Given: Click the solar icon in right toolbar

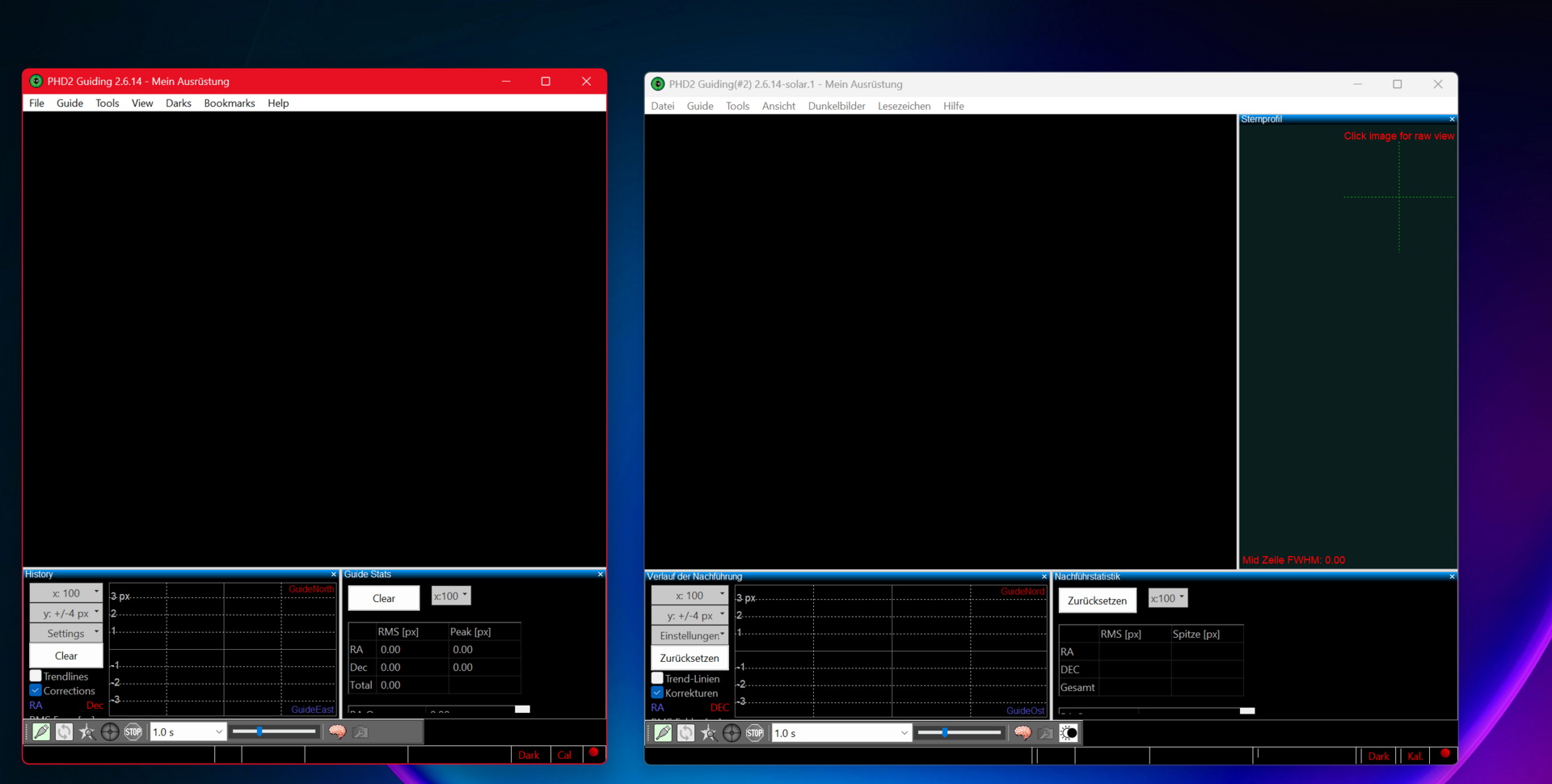Looking at the screenshot, I should click(x=1069, y=733).
